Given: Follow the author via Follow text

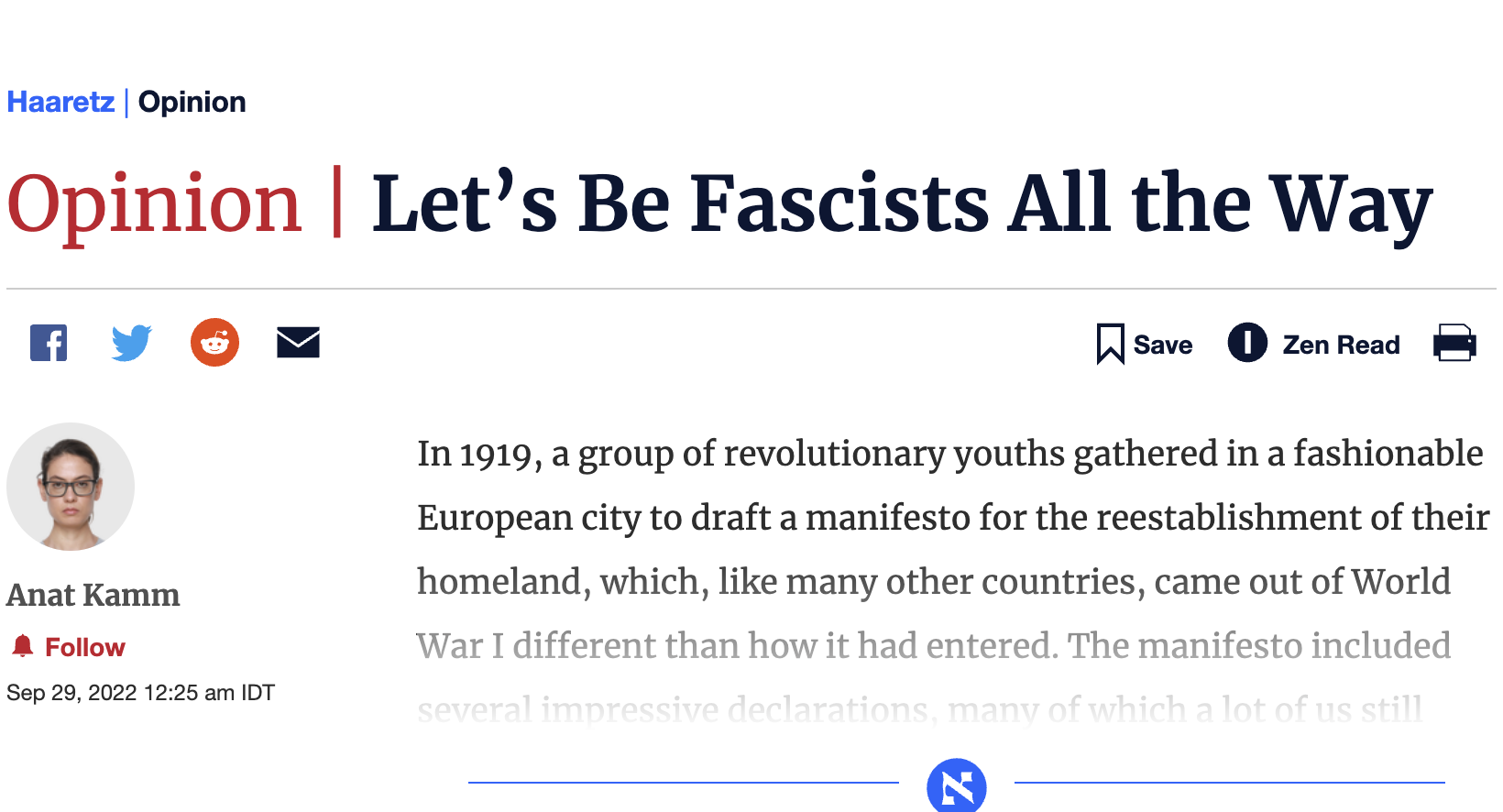Looking at the screenshot, I should click(x=85, y=647).
